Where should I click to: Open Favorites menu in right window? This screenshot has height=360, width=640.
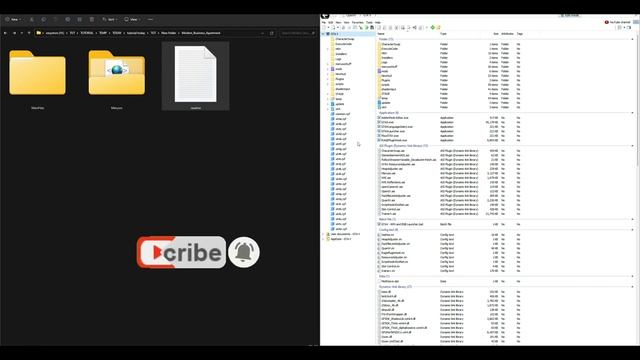coord(358,22)
